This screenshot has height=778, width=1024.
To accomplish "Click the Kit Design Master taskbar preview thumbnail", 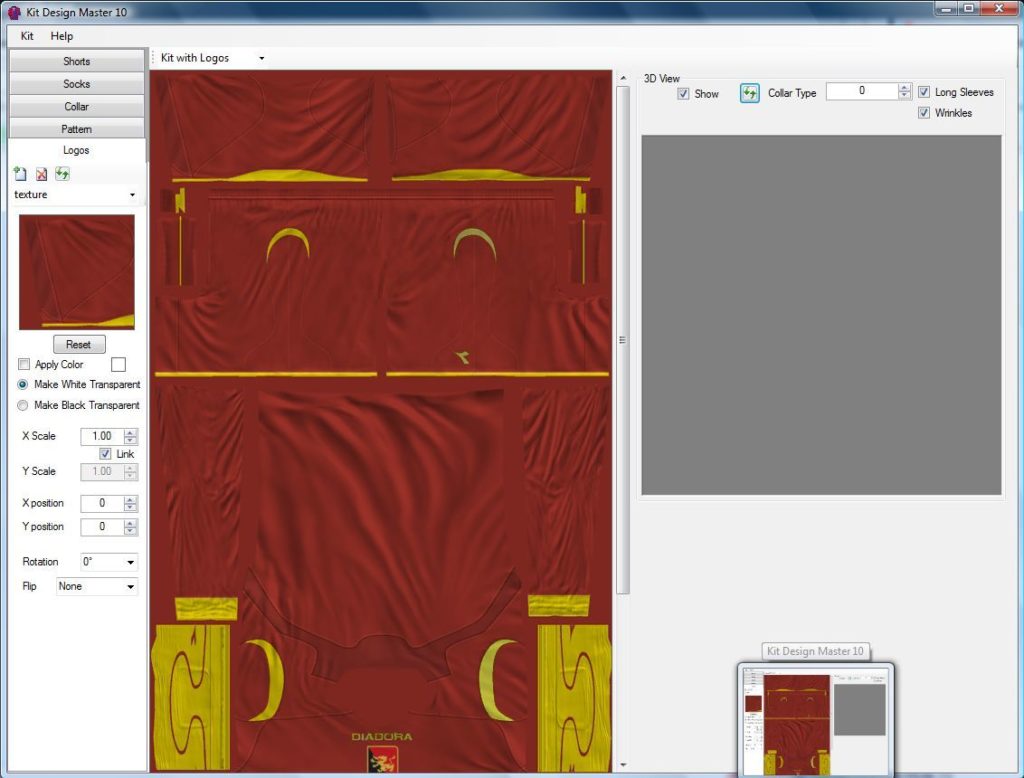I will point(816,720).
